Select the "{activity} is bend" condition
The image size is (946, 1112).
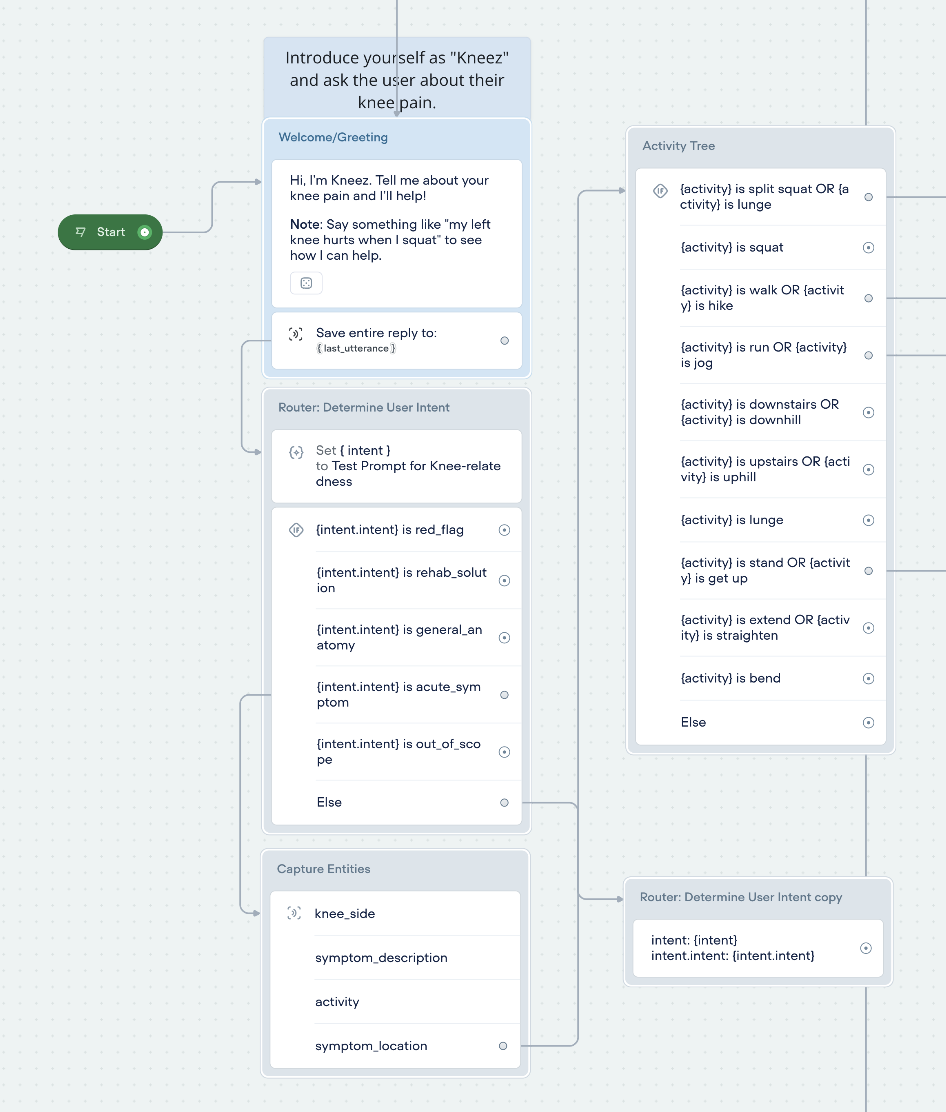[x=731, y=678]
